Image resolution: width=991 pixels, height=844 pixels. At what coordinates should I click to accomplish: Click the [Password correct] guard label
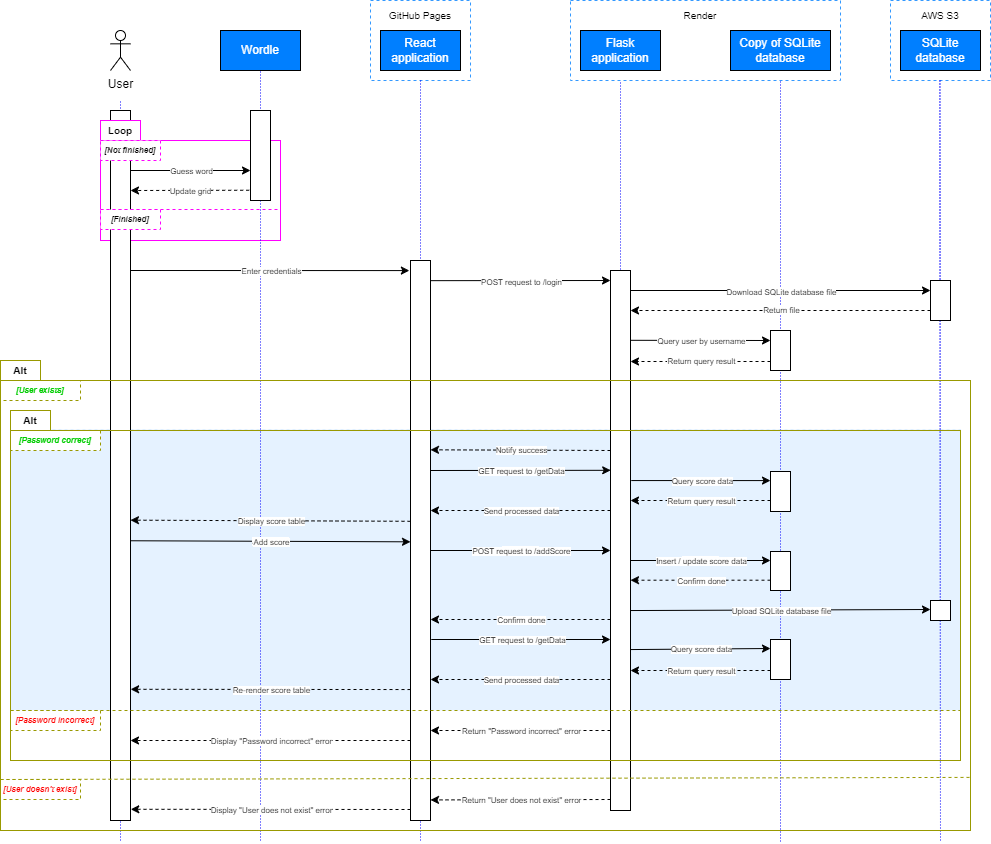[55, 440]
